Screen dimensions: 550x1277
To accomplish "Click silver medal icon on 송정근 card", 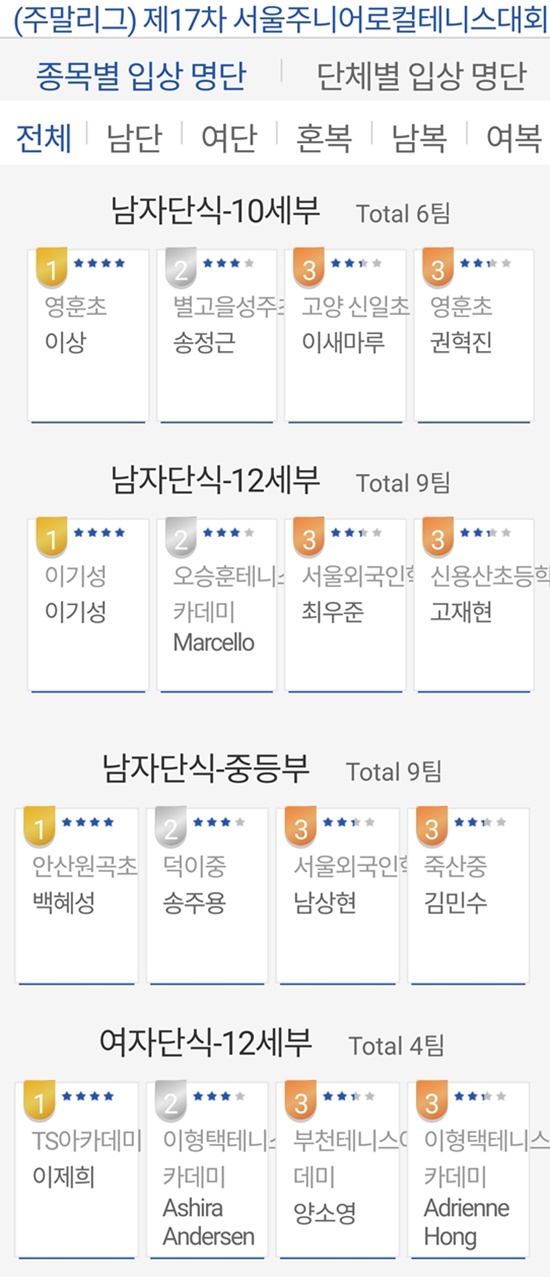I will pyautogui.click(x=179, y=267).
